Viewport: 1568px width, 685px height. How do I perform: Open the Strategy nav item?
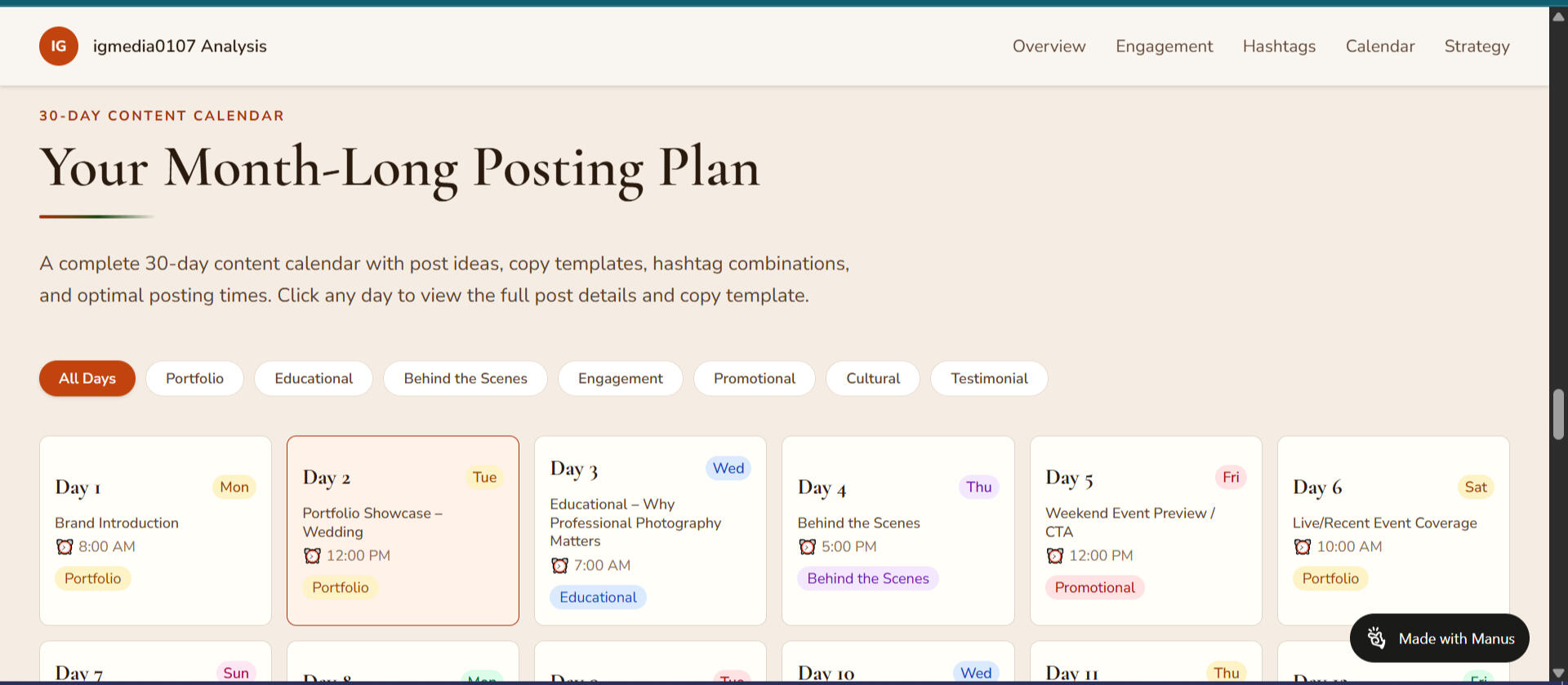click(x=1477, y=47)
